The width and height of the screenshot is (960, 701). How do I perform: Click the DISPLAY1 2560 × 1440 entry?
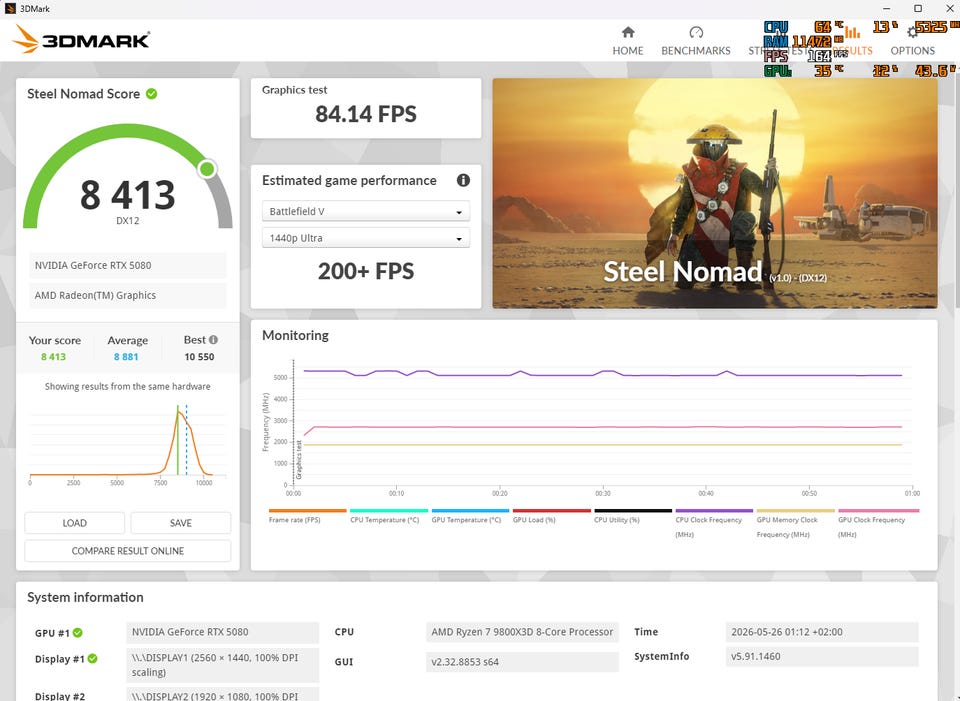click(x=222, y=665)
